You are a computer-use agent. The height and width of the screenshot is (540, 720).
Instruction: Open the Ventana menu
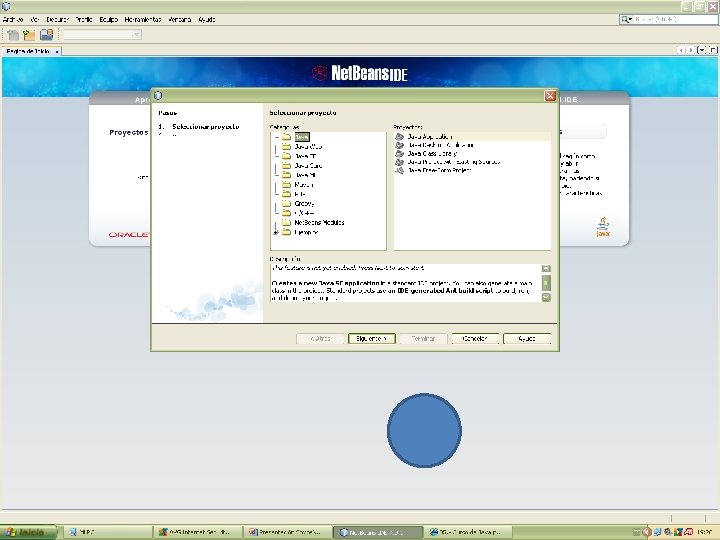[x=180, y=19]
